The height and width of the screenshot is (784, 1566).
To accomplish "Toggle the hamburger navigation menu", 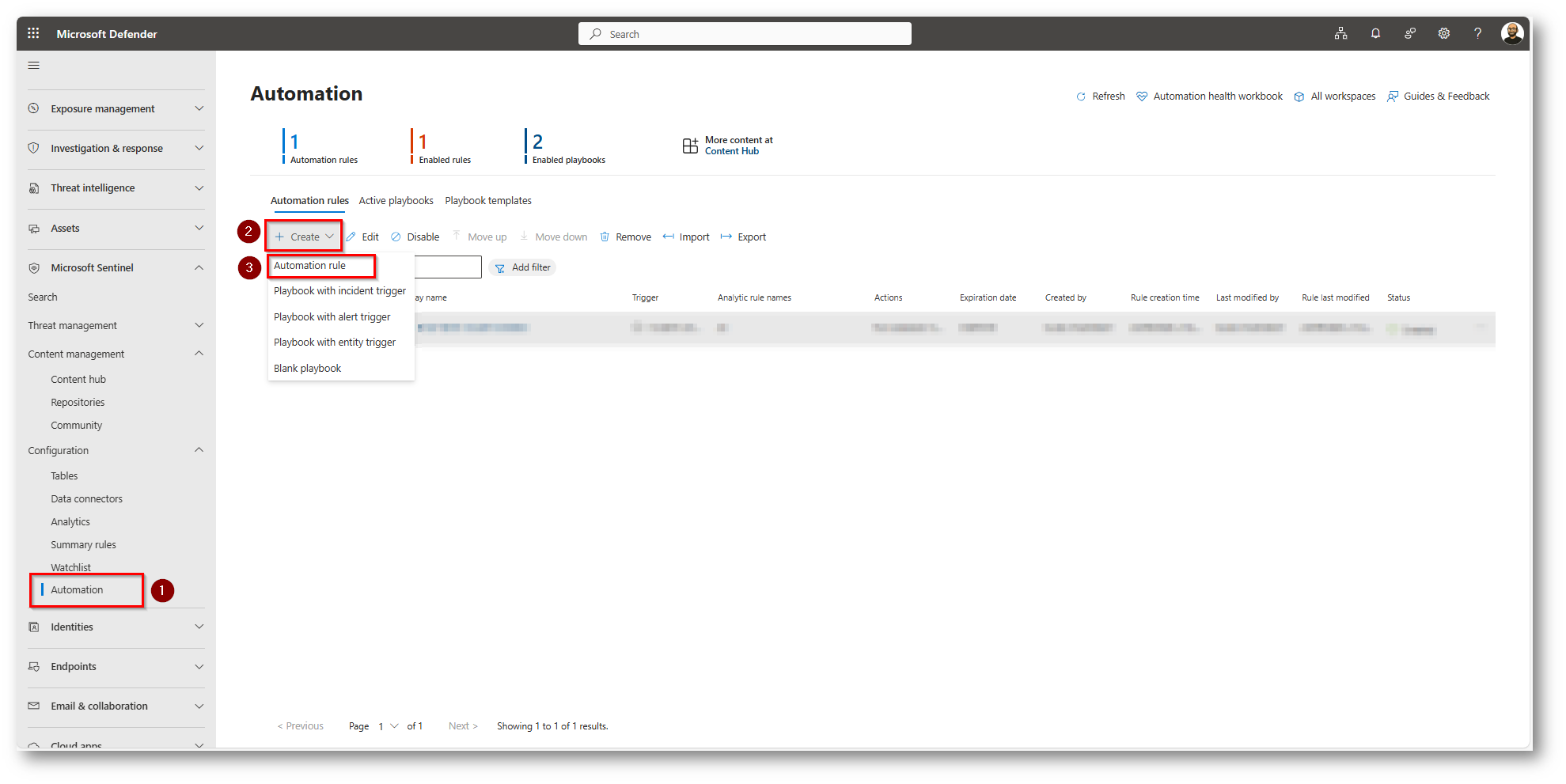I will 34,66.
